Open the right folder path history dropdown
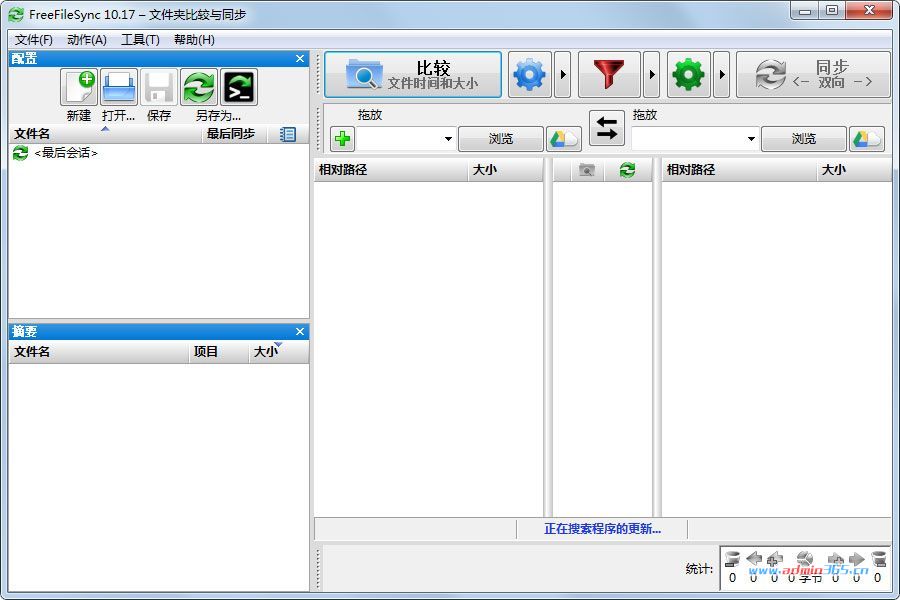This screenshot has height=600, width=900. pos(751,139)
